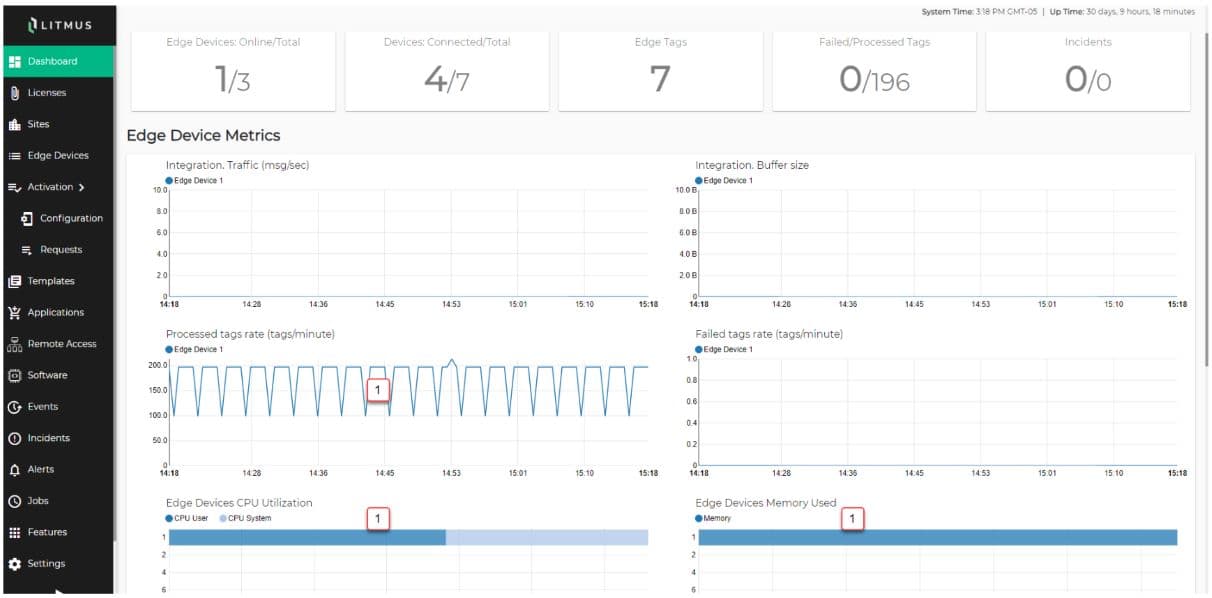Open Configuration under Activation

pyautogui.click(x=70, y=219)
